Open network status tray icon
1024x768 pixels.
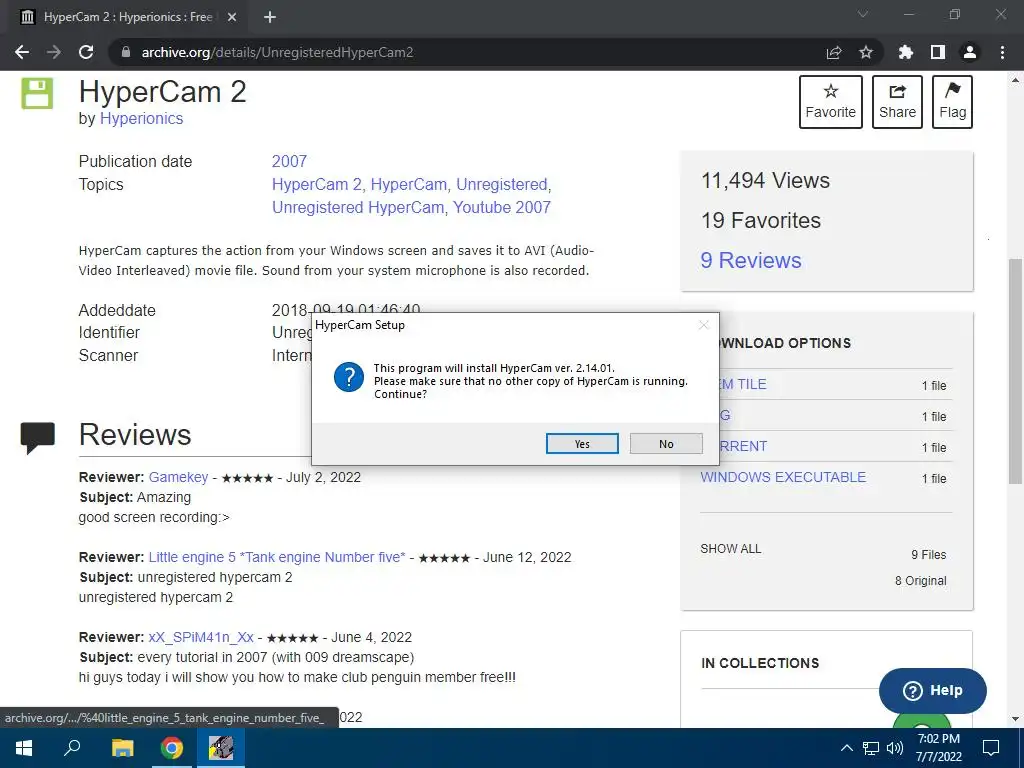(x=871, y=748)
